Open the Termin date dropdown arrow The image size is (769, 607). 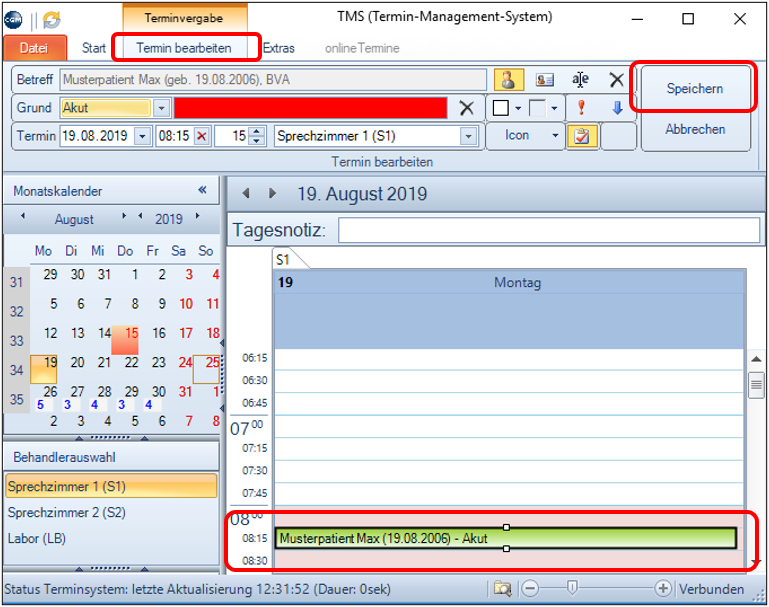[142, 136]
